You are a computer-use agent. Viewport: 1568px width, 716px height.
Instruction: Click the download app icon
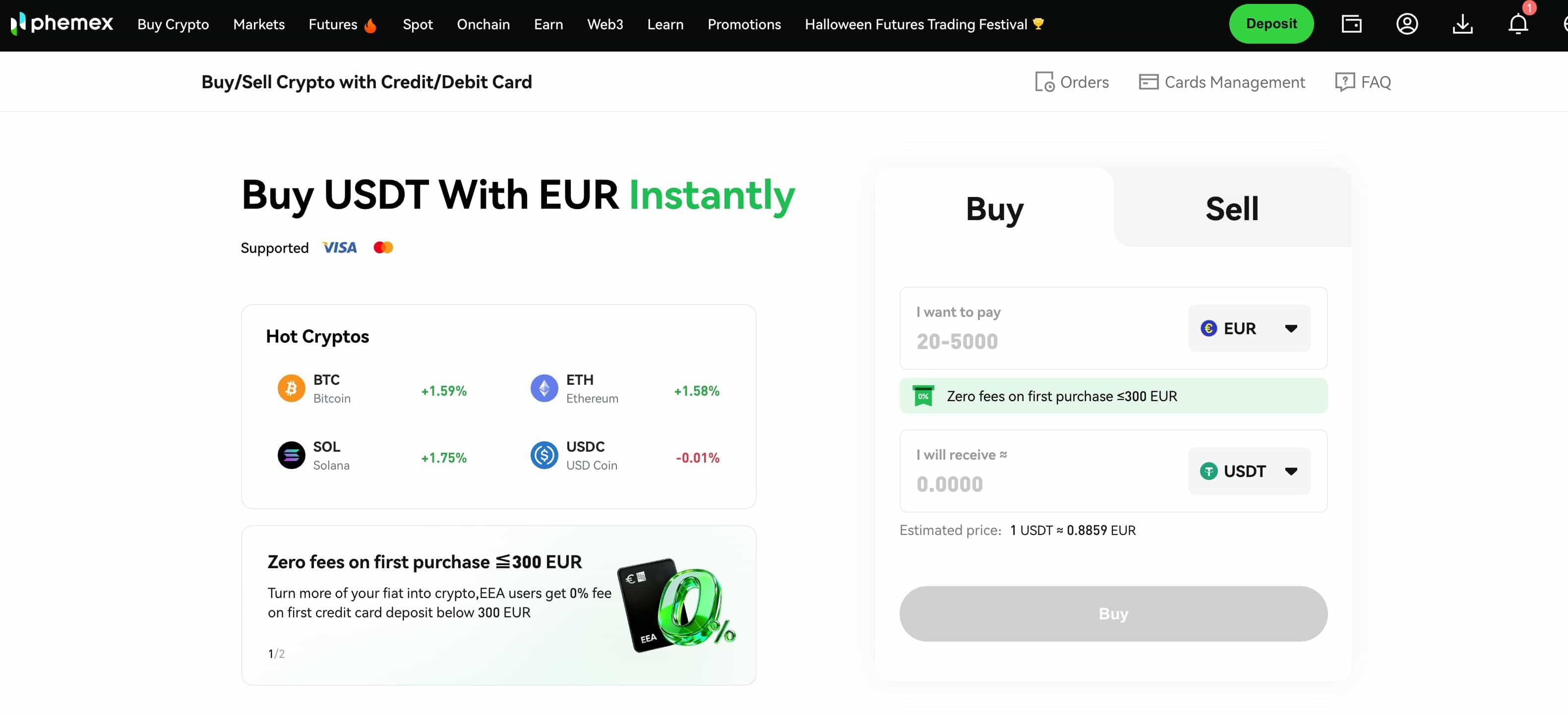pyautogui.click(x=1462, y=24)
